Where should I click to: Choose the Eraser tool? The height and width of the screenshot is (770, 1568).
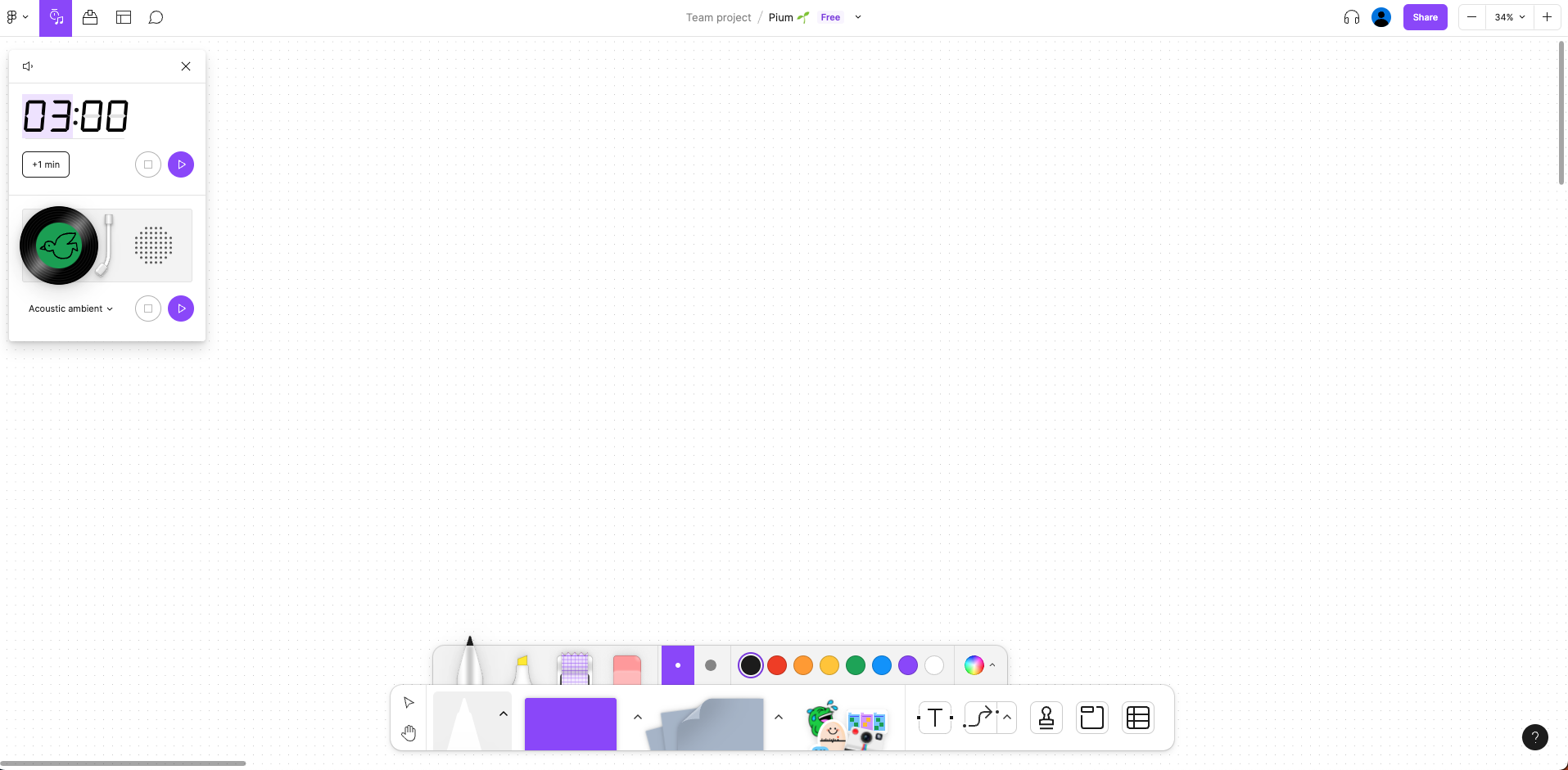(626, 668)
